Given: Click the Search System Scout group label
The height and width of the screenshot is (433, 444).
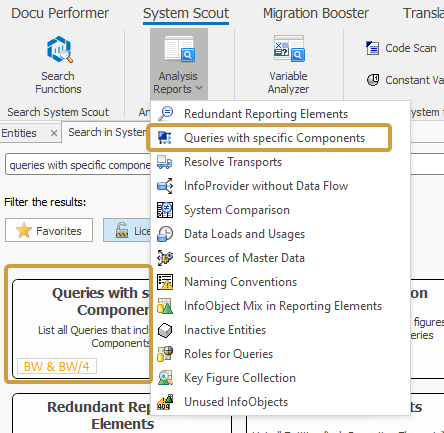Looking at the screenshot, I should pos(58,112).
